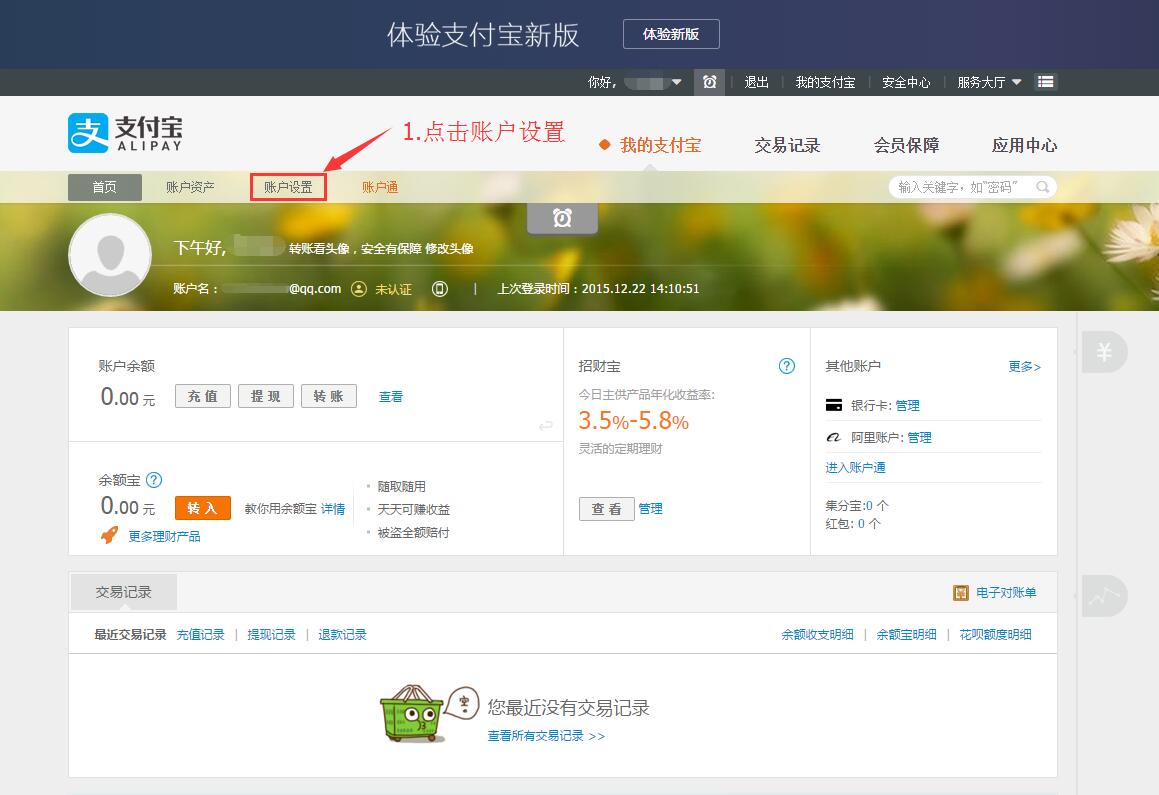1159x795 pixels.
Task: Select the 账户资产 sub-tab
Action: (x=190, y=187)
